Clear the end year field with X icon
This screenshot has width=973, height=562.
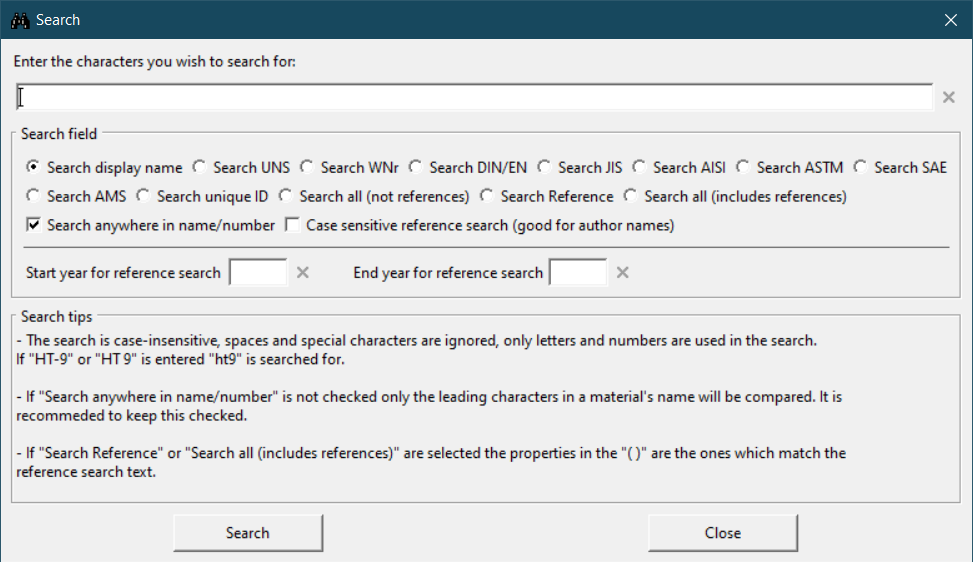pyautogui.click(x=622, y=273)
